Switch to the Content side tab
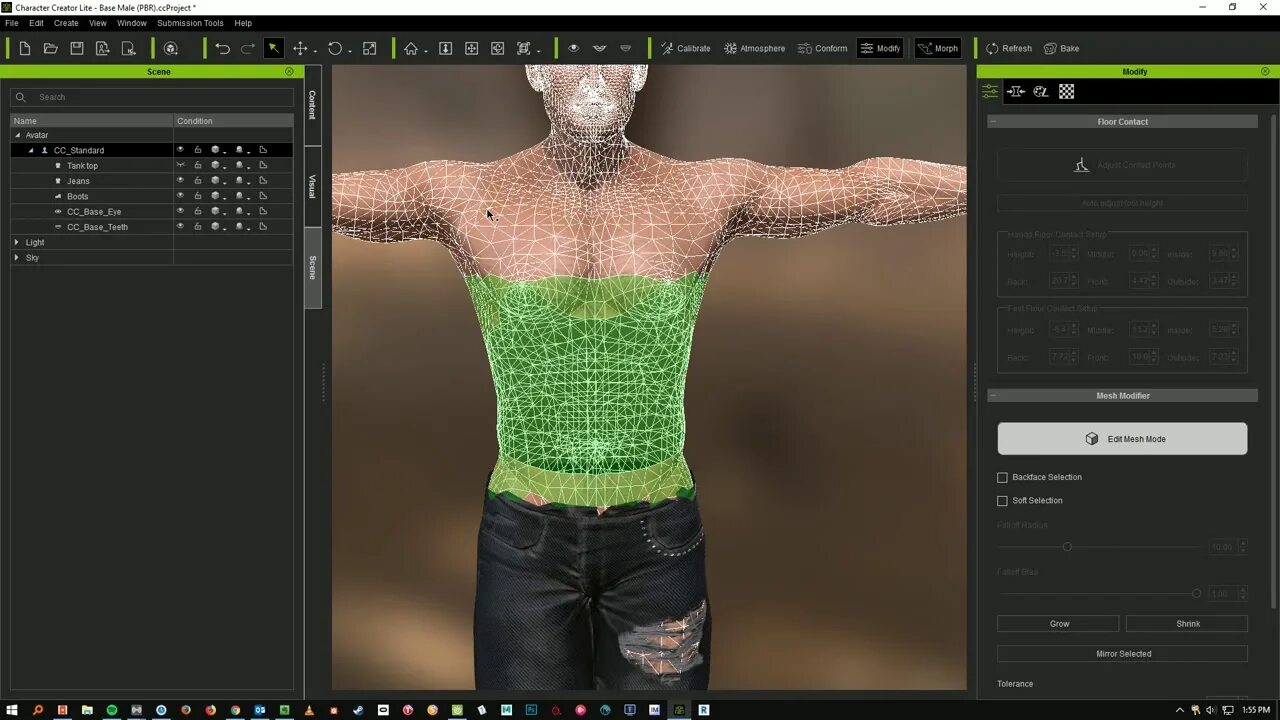Screen dimensions: 1280x720 pos(313,103)
